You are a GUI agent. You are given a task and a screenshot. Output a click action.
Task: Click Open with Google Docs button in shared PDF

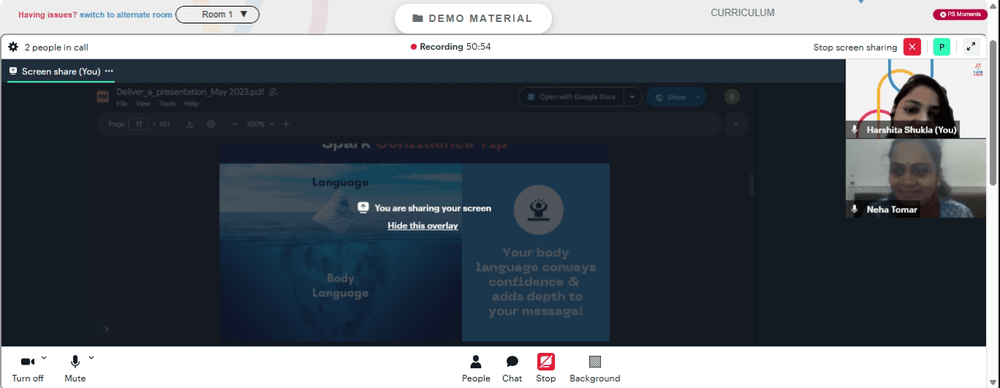(x=570, y=97)
